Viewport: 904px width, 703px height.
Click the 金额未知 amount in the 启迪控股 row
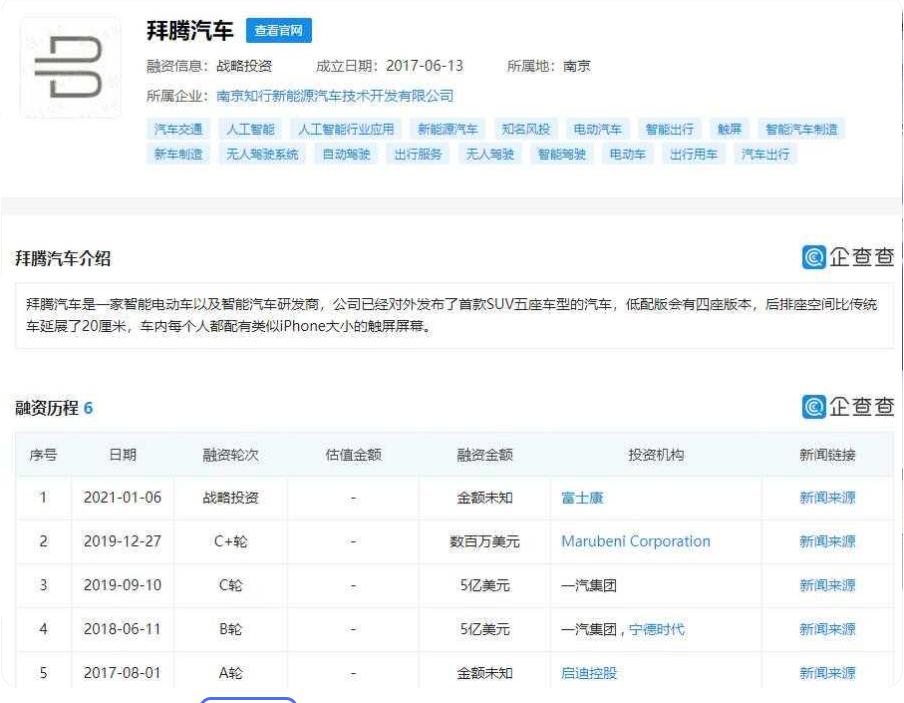[x=485, y=673]
